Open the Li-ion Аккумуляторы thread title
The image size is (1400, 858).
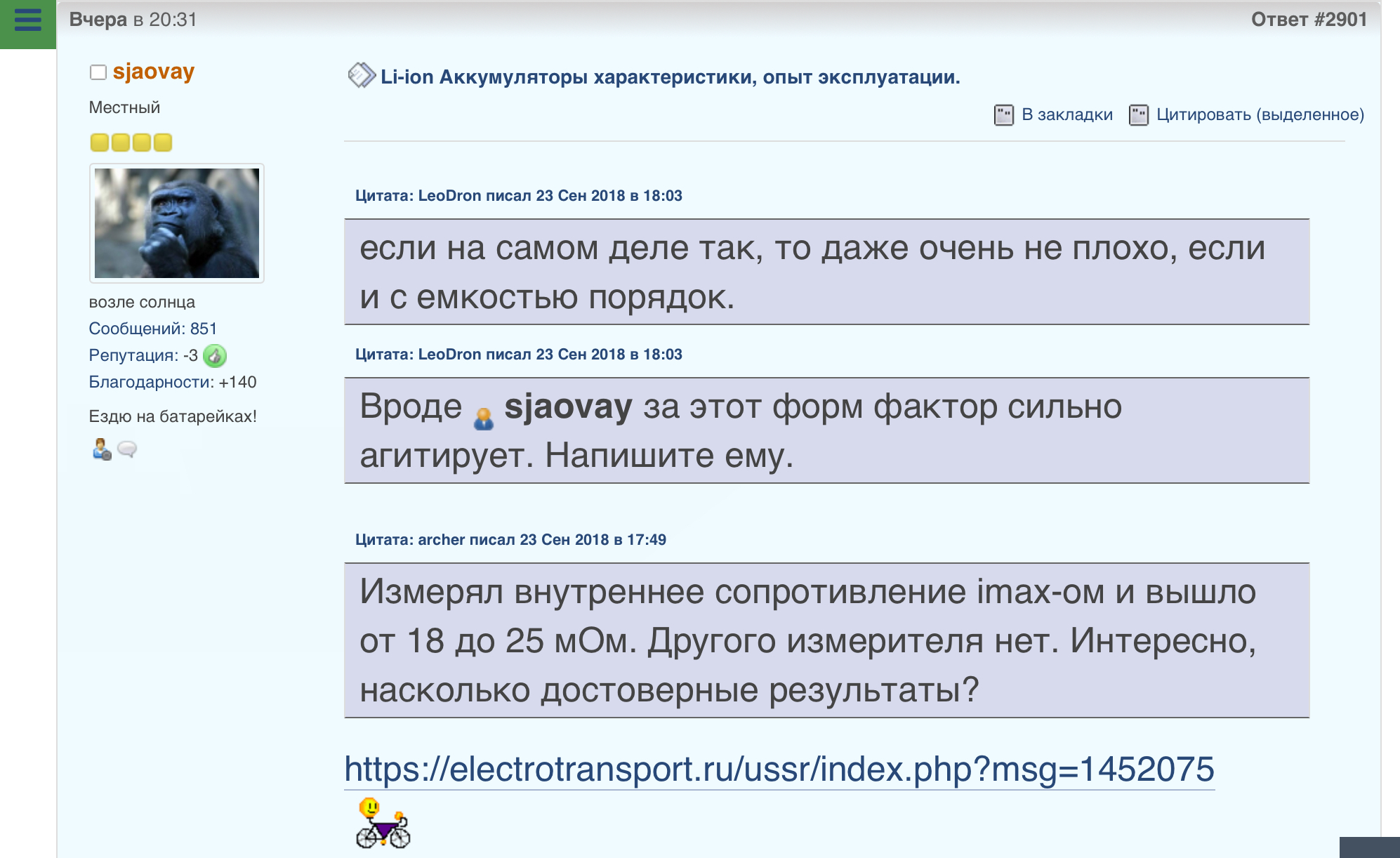669,77
